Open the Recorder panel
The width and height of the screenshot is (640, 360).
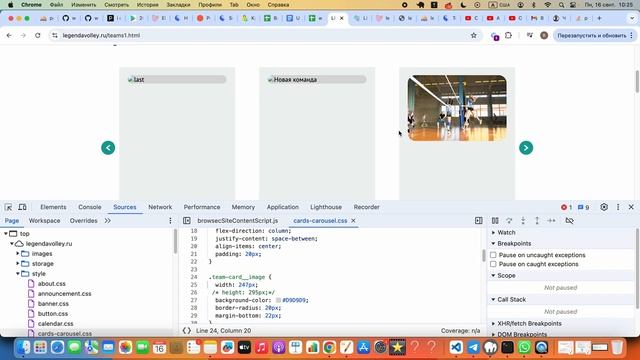(x=367, y=207)
